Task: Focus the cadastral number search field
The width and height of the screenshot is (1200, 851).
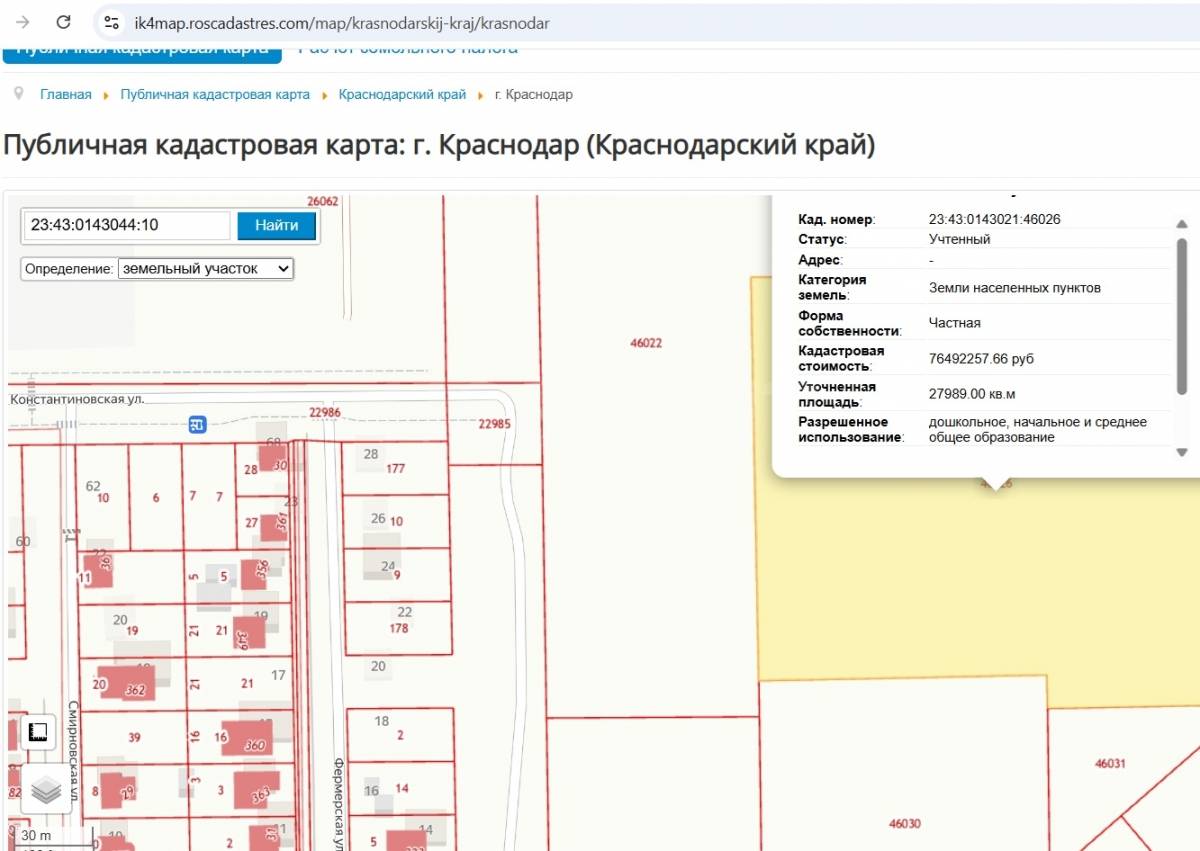Action: [x=127, y=226]
